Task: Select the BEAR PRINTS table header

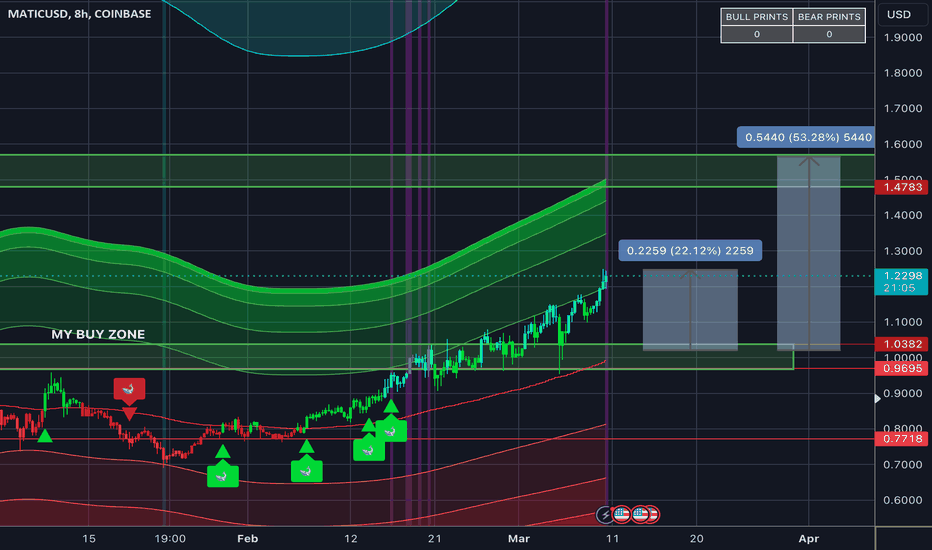Action: [829, 17]
